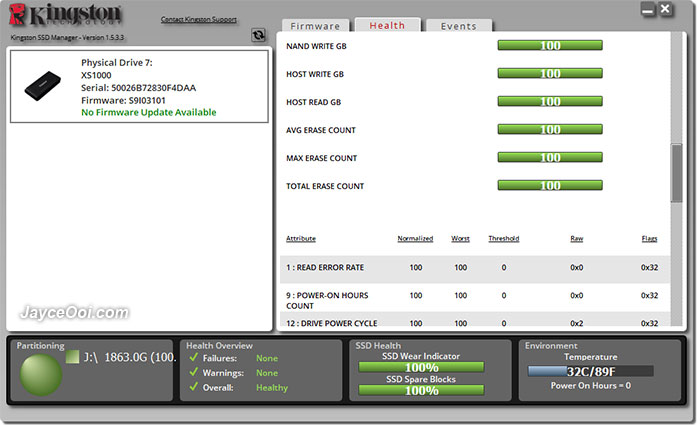Click the Power On Hours = 0 text
Image resolution: width=700 pixels, height=427 pixels.
[591, 385]
